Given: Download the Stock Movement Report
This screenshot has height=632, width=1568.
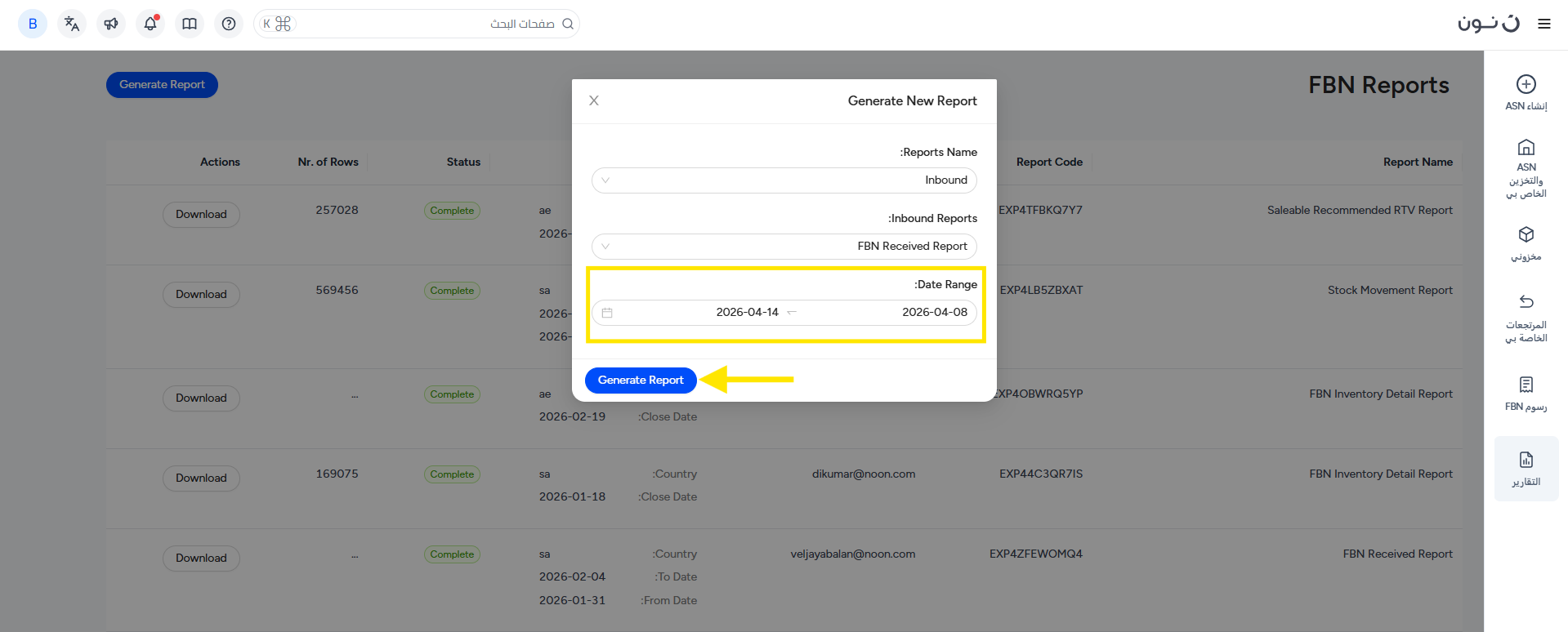Looking at the screenshot, I should pos(201,295).
